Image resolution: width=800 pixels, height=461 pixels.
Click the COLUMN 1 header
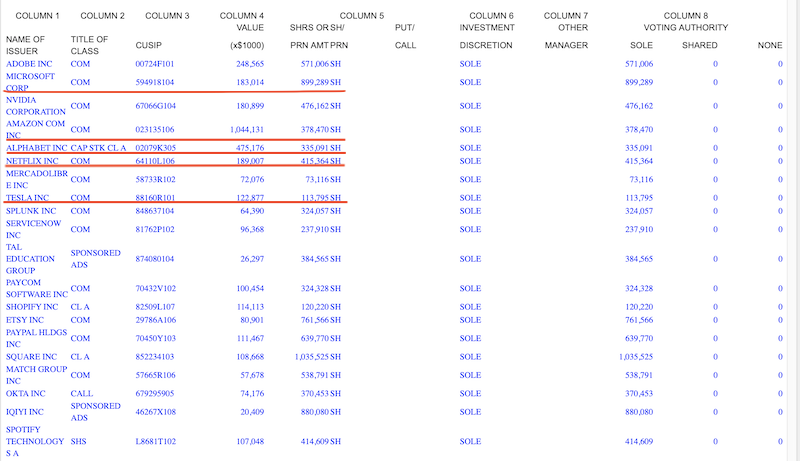click(x=37, y=16)
